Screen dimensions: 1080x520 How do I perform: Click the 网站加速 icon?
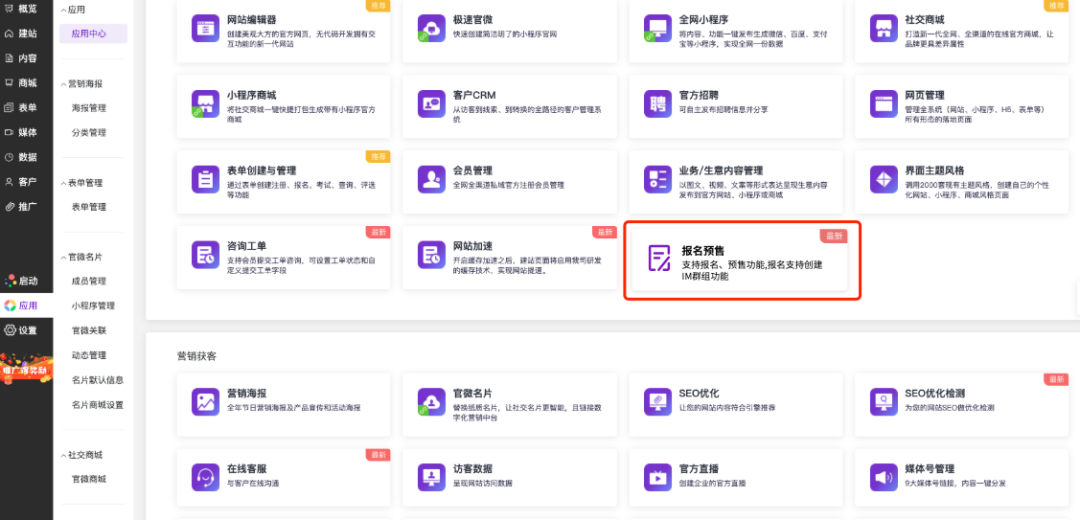coord(432,255)
